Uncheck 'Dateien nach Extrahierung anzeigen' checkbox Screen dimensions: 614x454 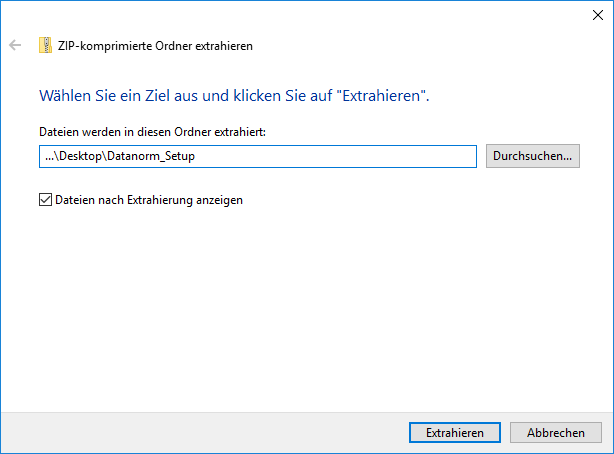pos(45,200)
